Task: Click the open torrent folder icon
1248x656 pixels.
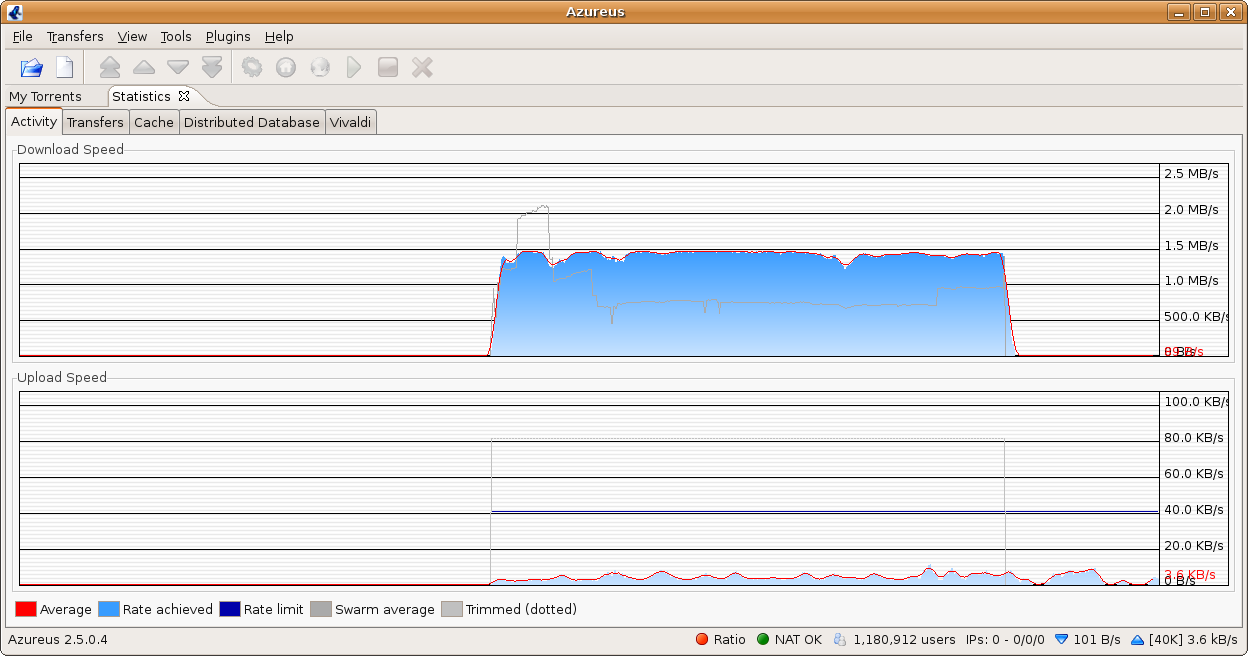Action: point(32,67)
